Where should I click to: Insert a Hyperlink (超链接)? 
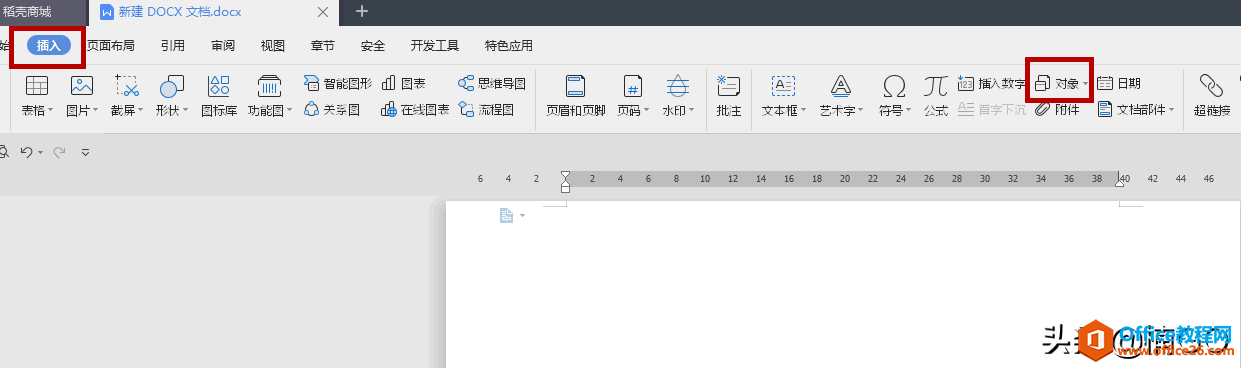1212,95
